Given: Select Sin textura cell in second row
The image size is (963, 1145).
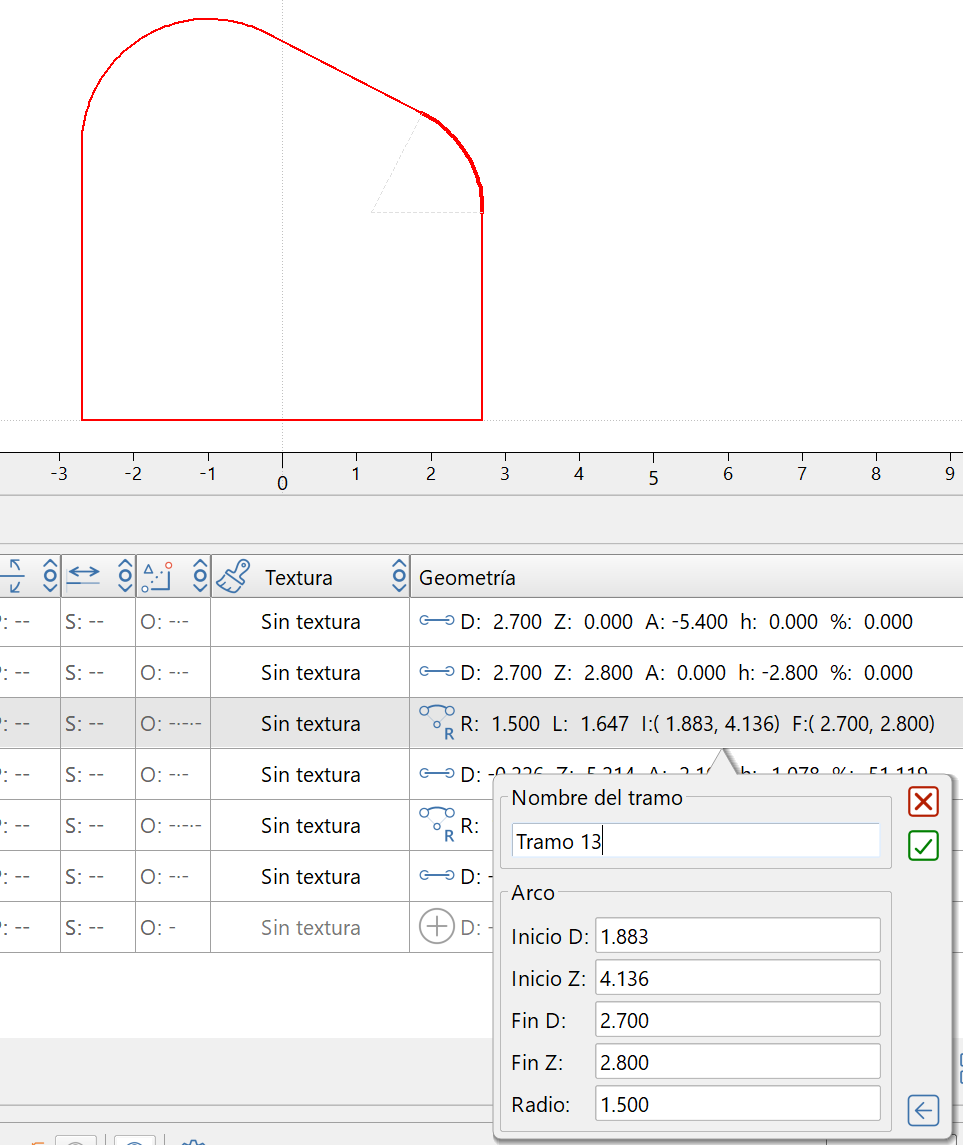Looking at the screenshot, I should point(310,673).
